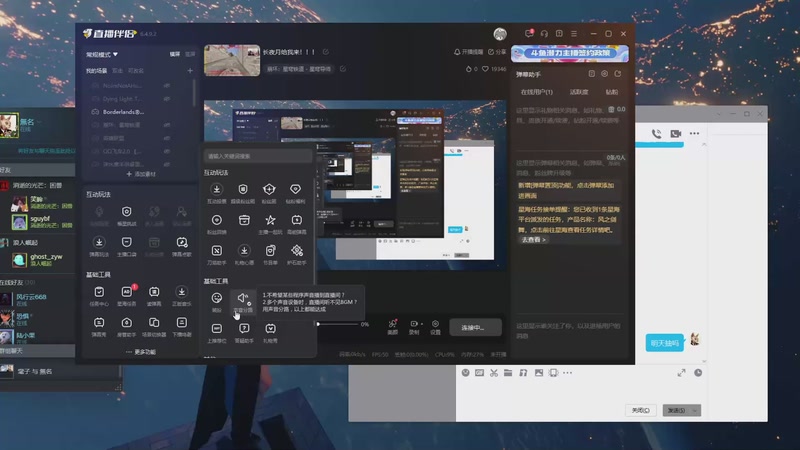This screenshot has width=800, height=450.
Task: Open 声音分离 speaker tool in popup
Action: tap(243, 302)
